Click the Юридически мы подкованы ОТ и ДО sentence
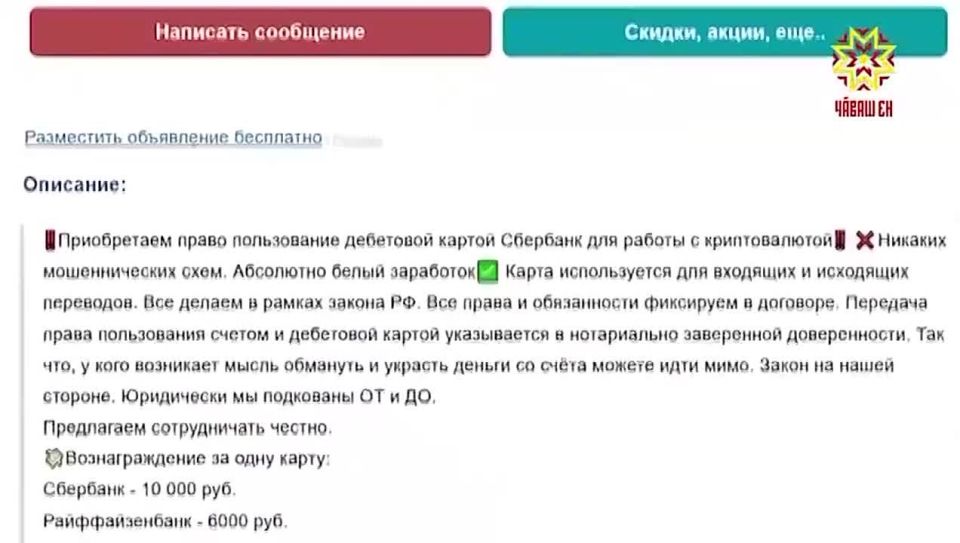This screenshot has width=960, height=543. point(278,397)
